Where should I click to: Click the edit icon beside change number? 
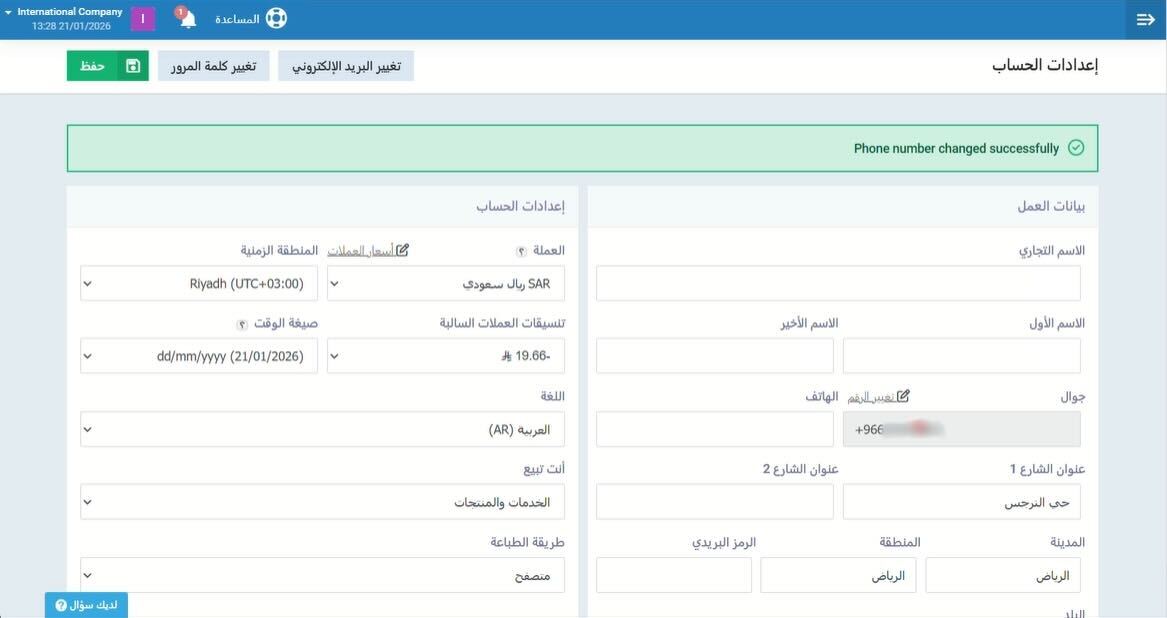[903, 396]
